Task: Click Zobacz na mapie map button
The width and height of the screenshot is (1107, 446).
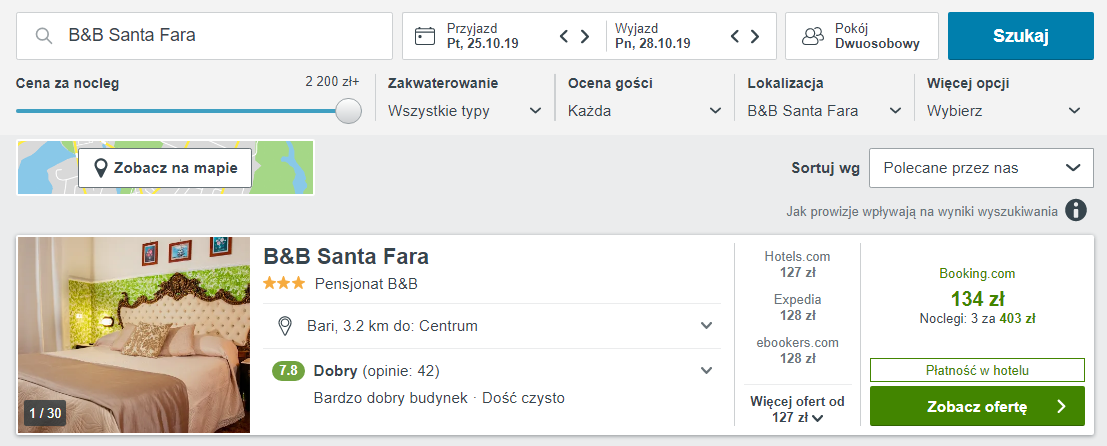Action: click(x=165, y=168)
